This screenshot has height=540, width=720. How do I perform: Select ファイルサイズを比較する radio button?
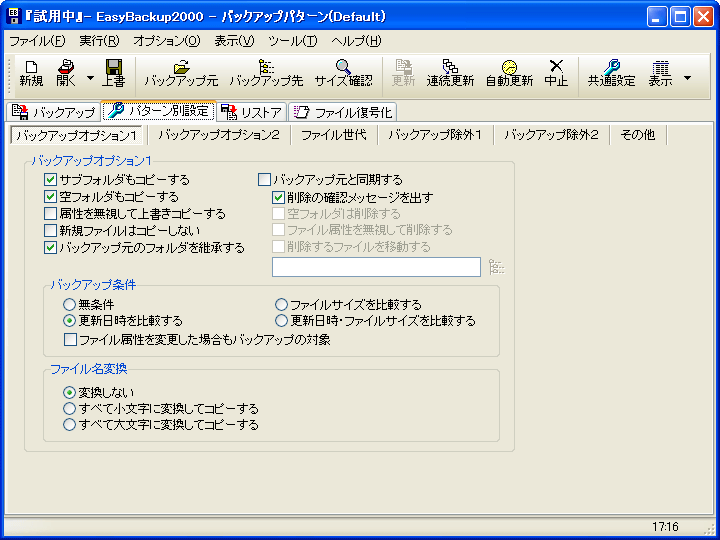(281, 304)
